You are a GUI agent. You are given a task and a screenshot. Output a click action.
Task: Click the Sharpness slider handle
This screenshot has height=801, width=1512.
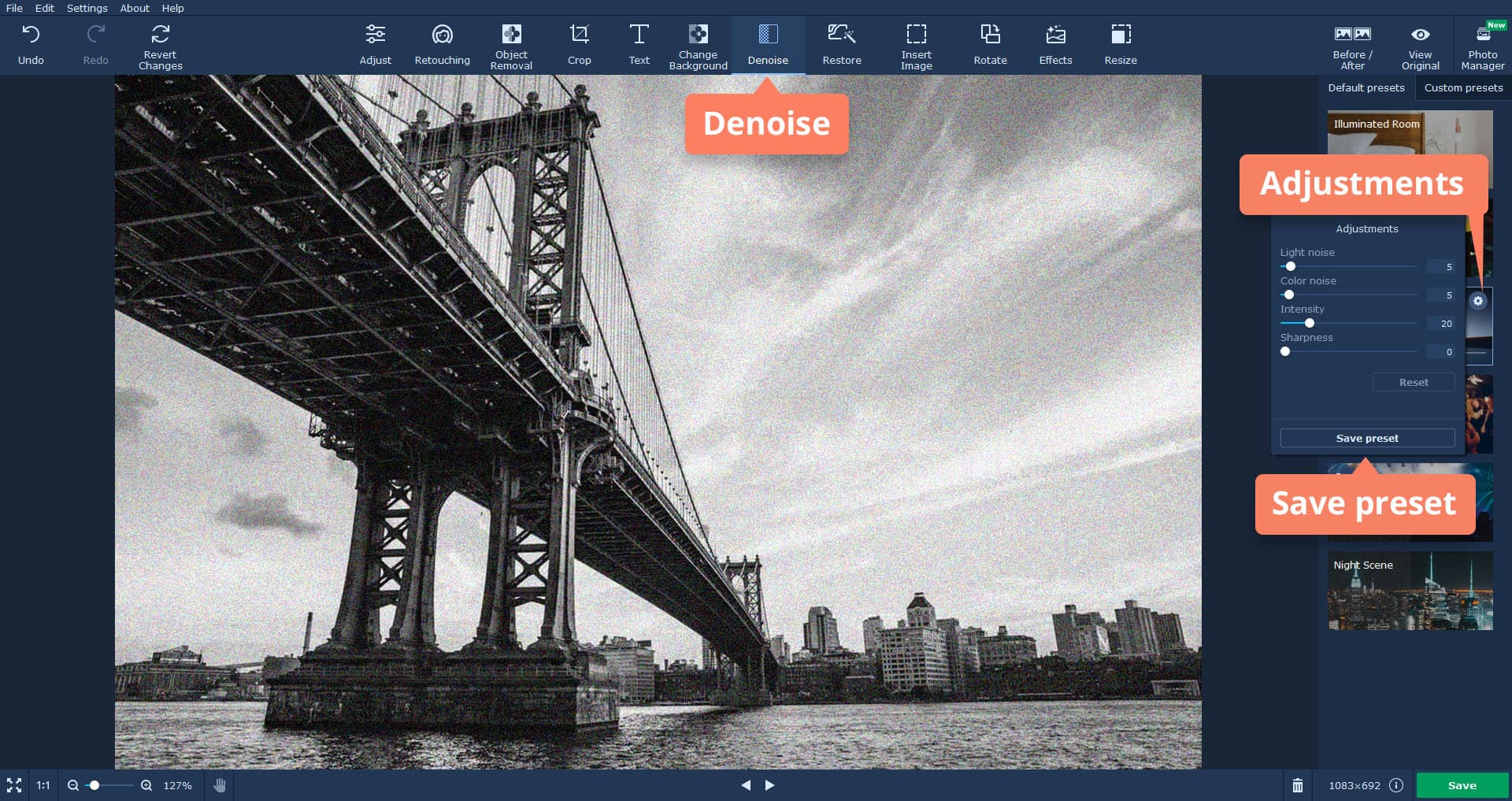pyautogui.click(x=1285, y=351)
